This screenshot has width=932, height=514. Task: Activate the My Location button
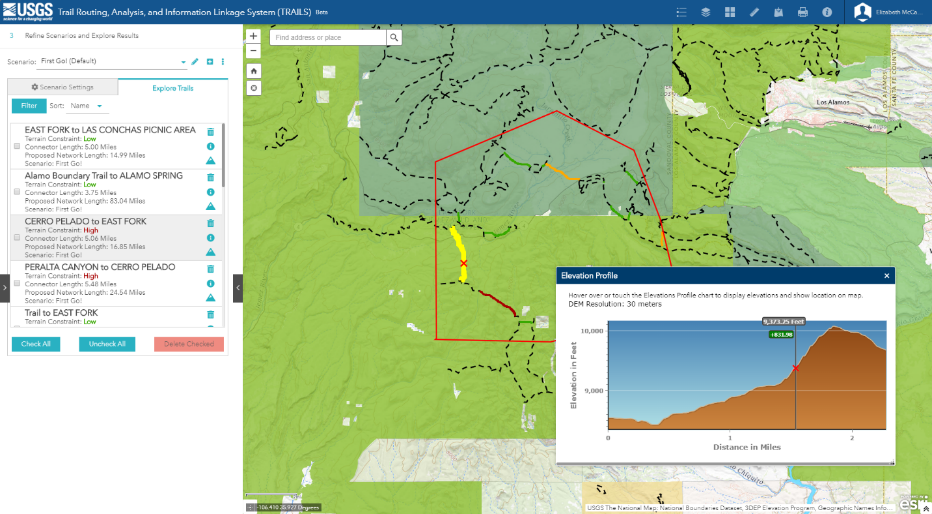click(x=254, y=88)
